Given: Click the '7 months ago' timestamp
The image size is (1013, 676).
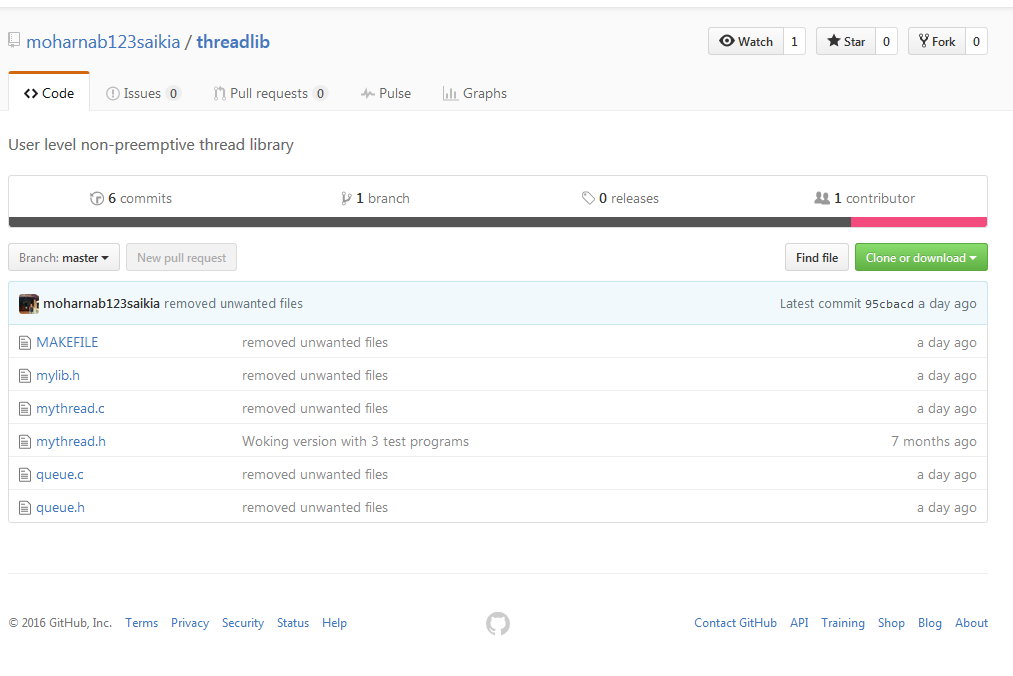Looking at the screenshot, I should 934,441.
